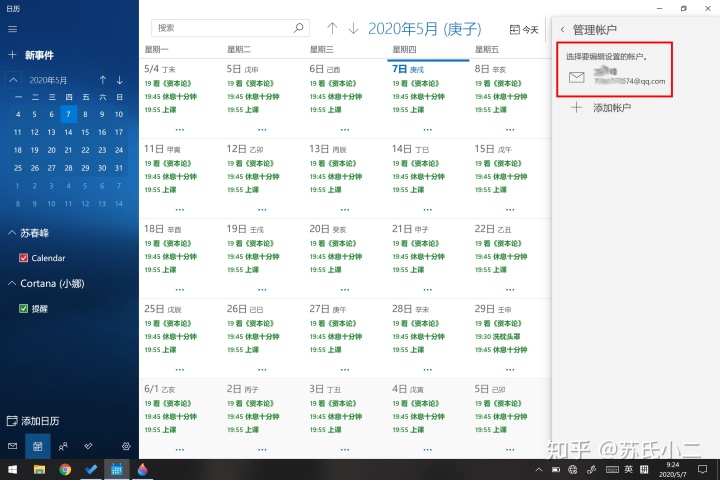The image size is (720, 480).
Task: Uncheck the Calendar checkbox
Action: coord(23,258)
